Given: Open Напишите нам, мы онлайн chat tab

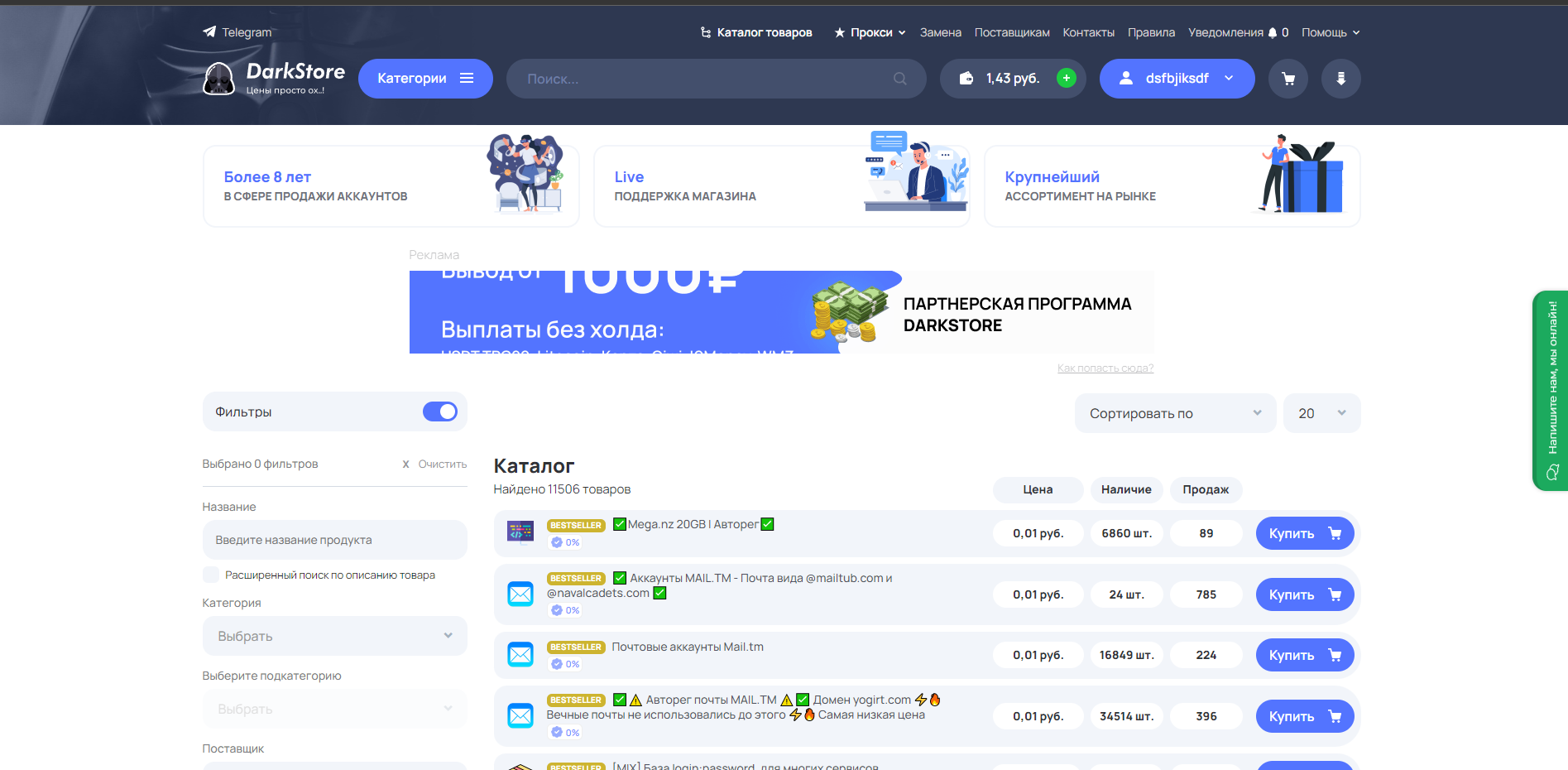Looking at the screenshot, I should (x=1551, y=391).
